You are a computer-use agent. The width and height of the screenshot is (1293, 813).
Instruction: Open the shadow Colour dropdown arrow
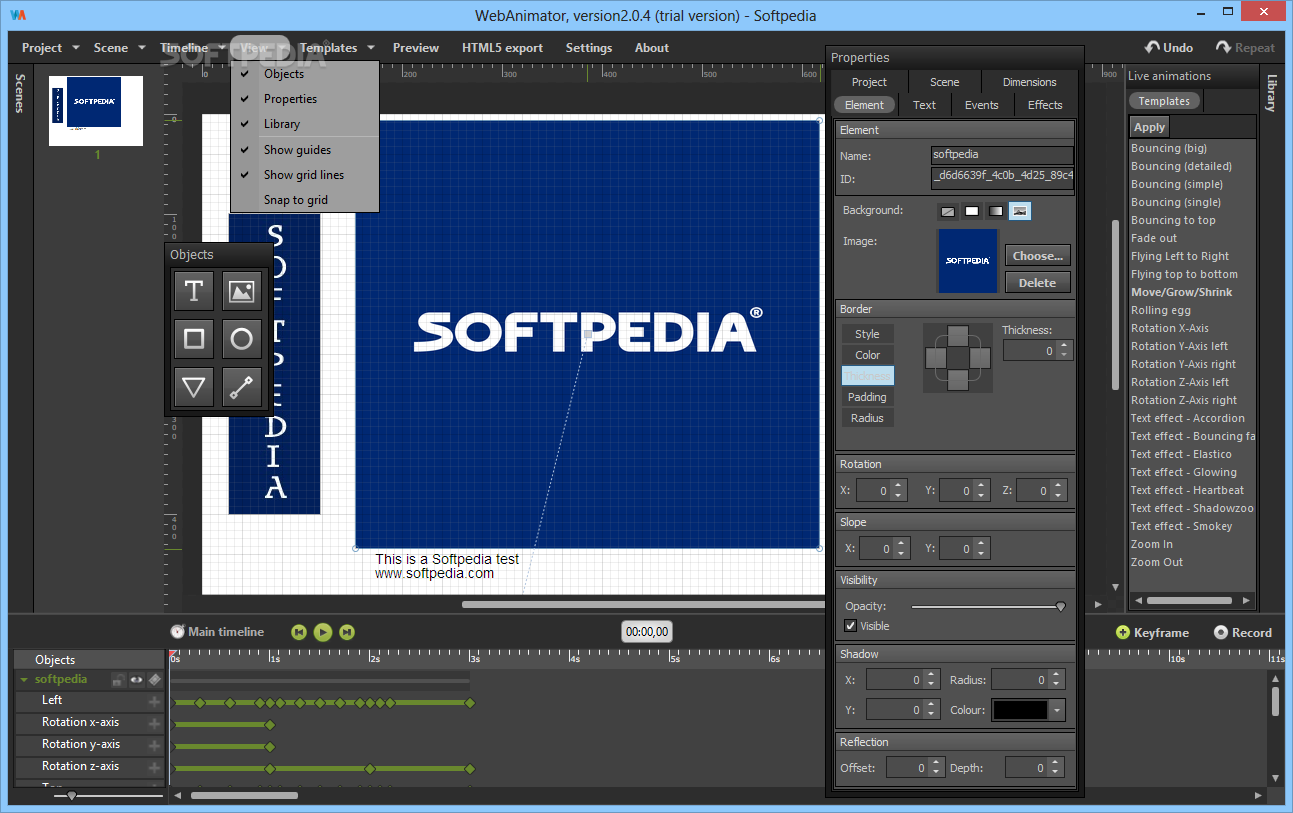[1058, 710]
